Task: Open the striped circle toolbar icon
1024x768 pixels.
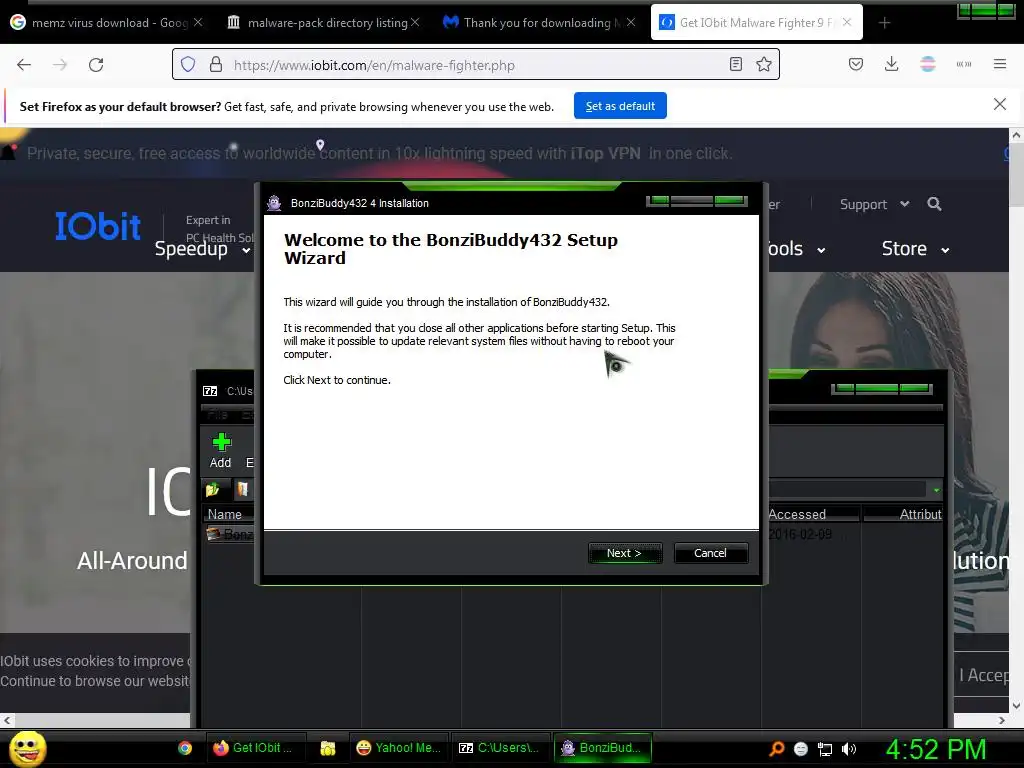Action: point(927,64)
